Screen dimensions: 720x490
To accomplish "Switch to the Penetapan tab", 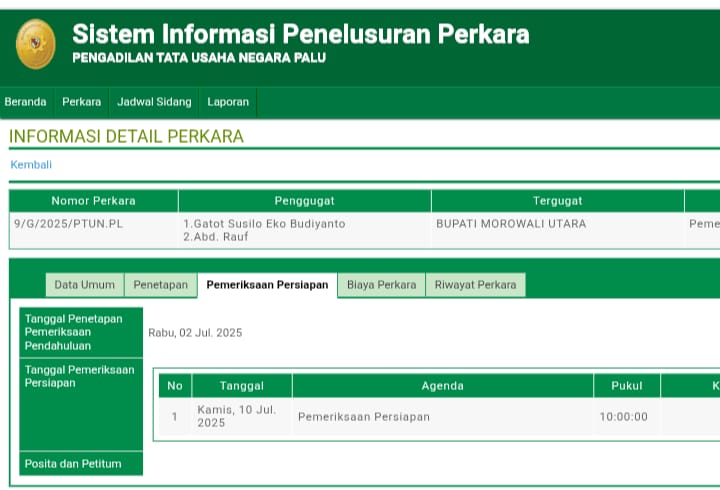I will point(161,285).
